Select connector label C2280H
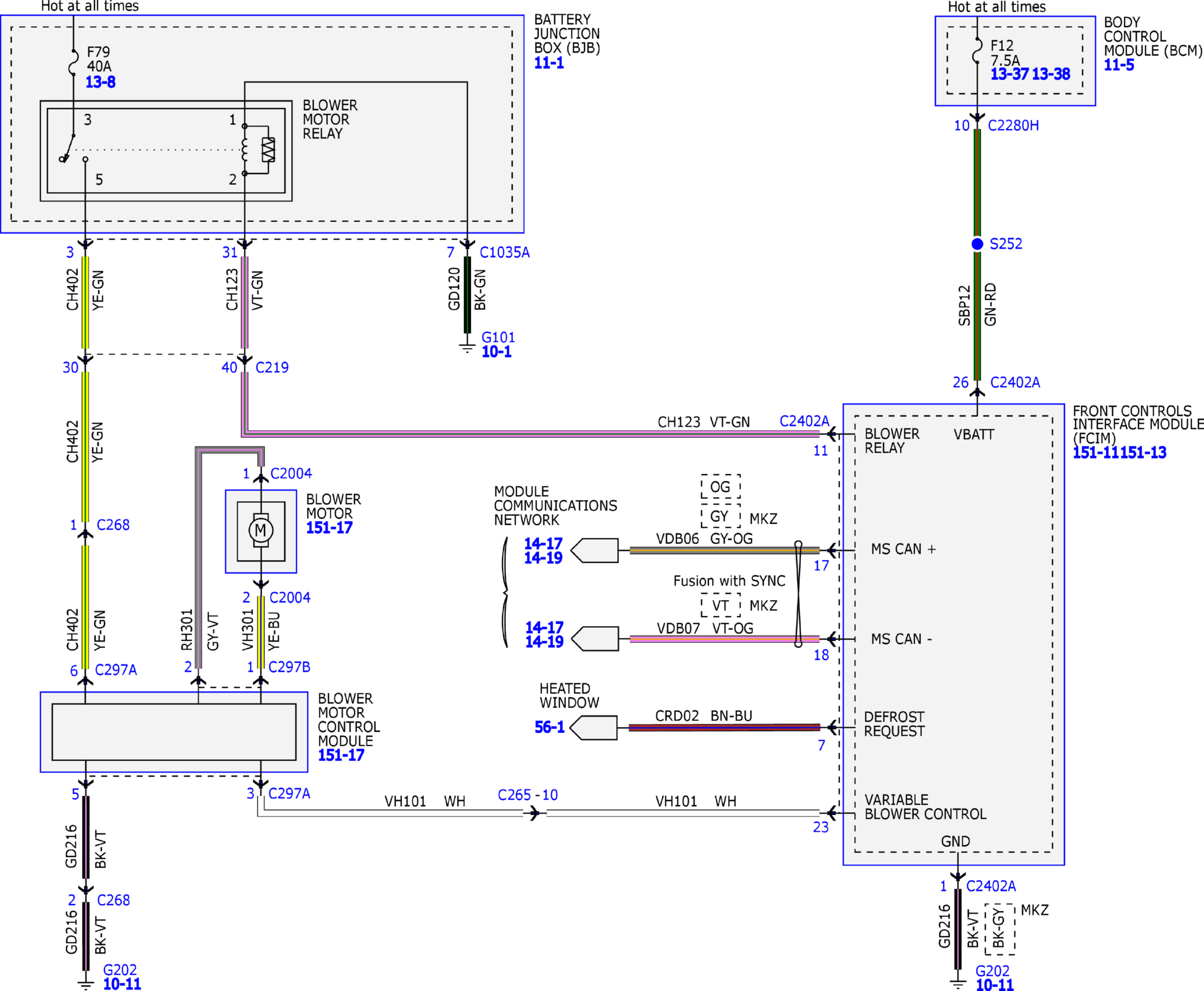The image size is (1204, 991). 1014,125
